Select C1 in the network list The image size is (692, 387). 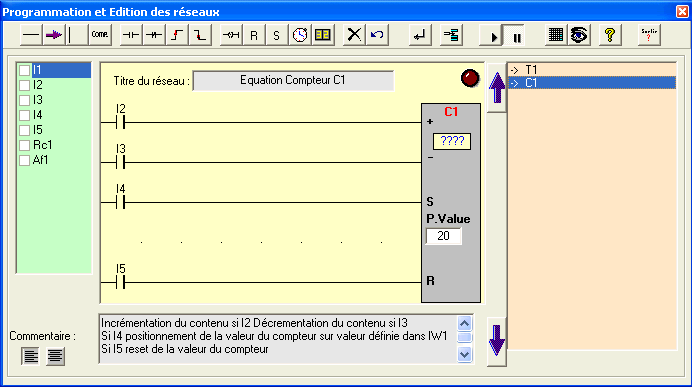(592, 83)
